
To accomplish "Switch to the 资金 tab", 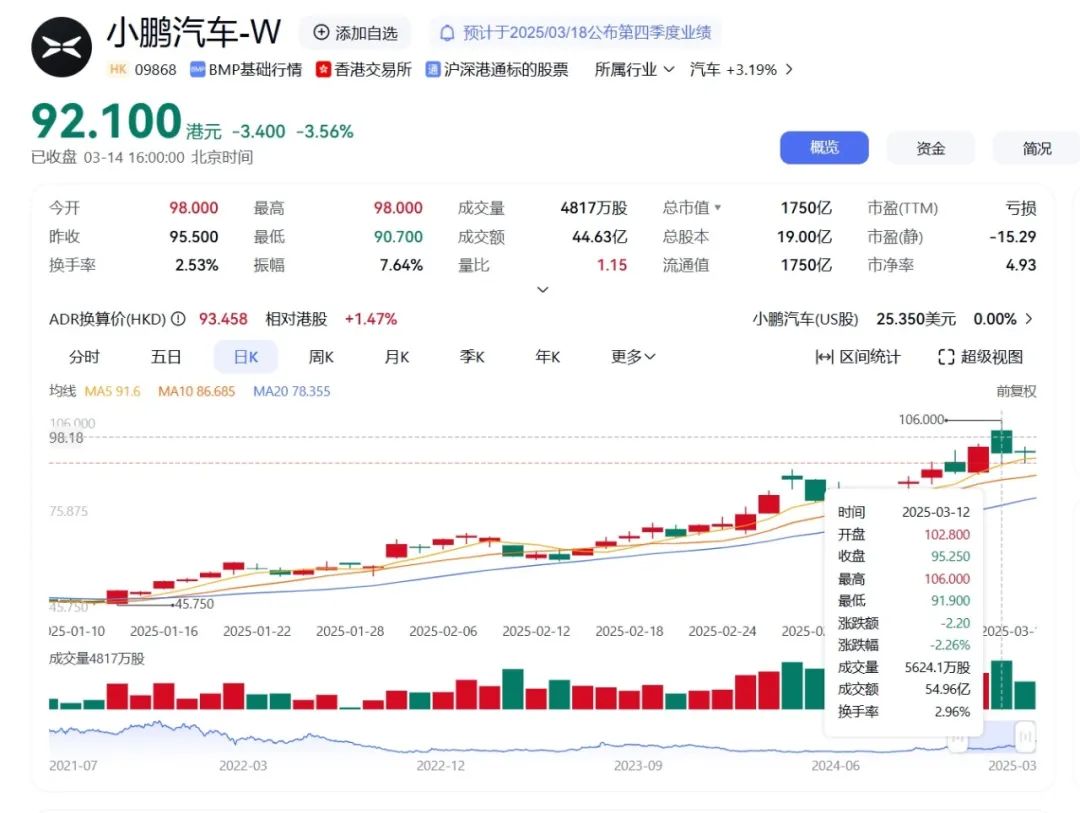I will click(x=931, y=147).
